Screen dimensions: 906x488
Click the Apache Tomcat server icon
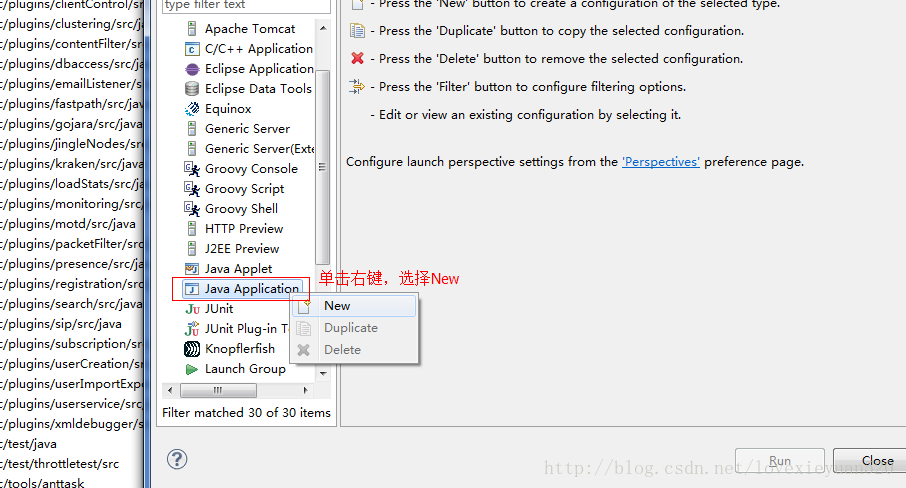(192, 28)
